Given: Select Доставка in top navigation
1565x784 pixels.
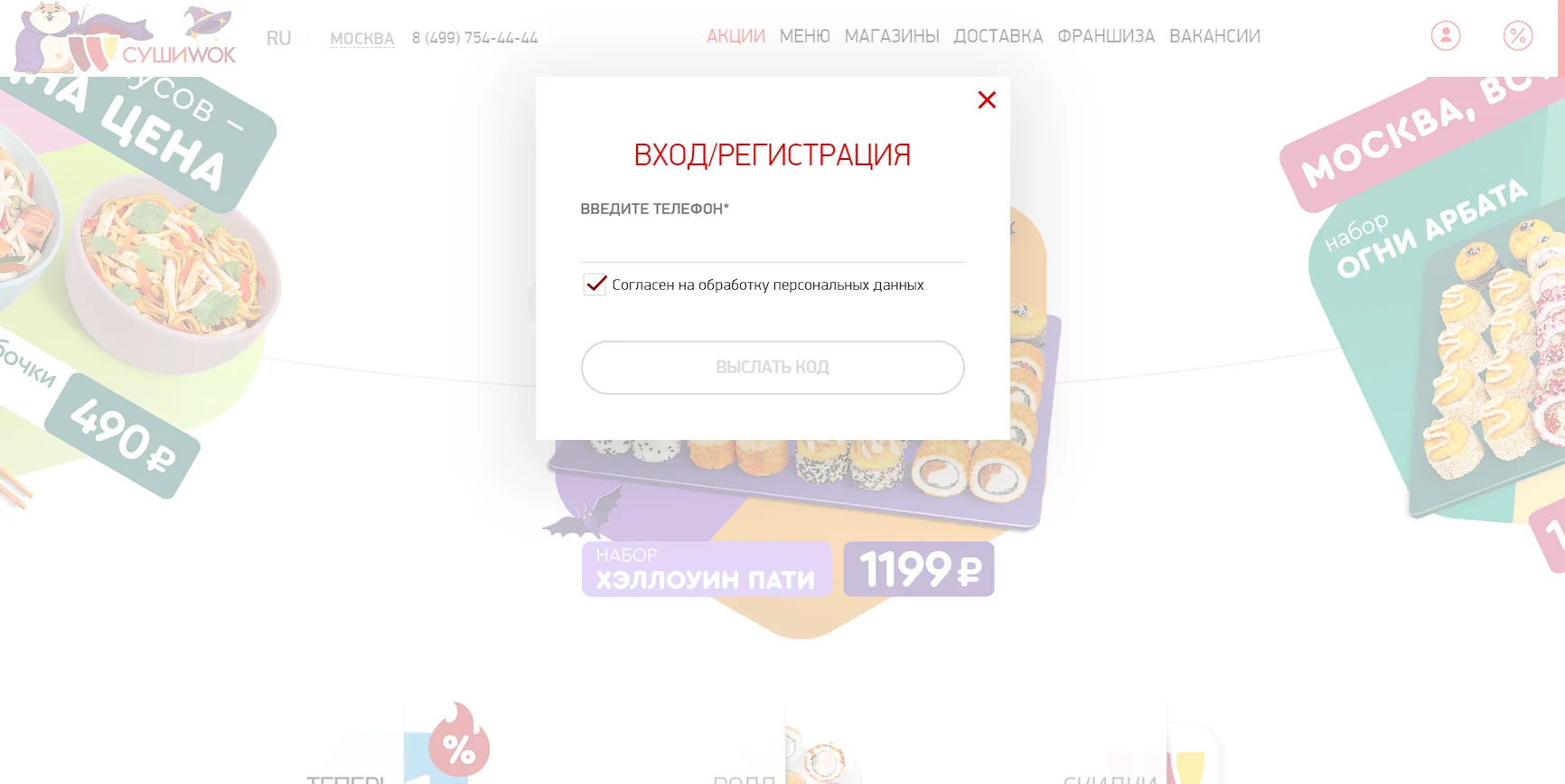Looking at the screenshot, I should coord(998,36).
